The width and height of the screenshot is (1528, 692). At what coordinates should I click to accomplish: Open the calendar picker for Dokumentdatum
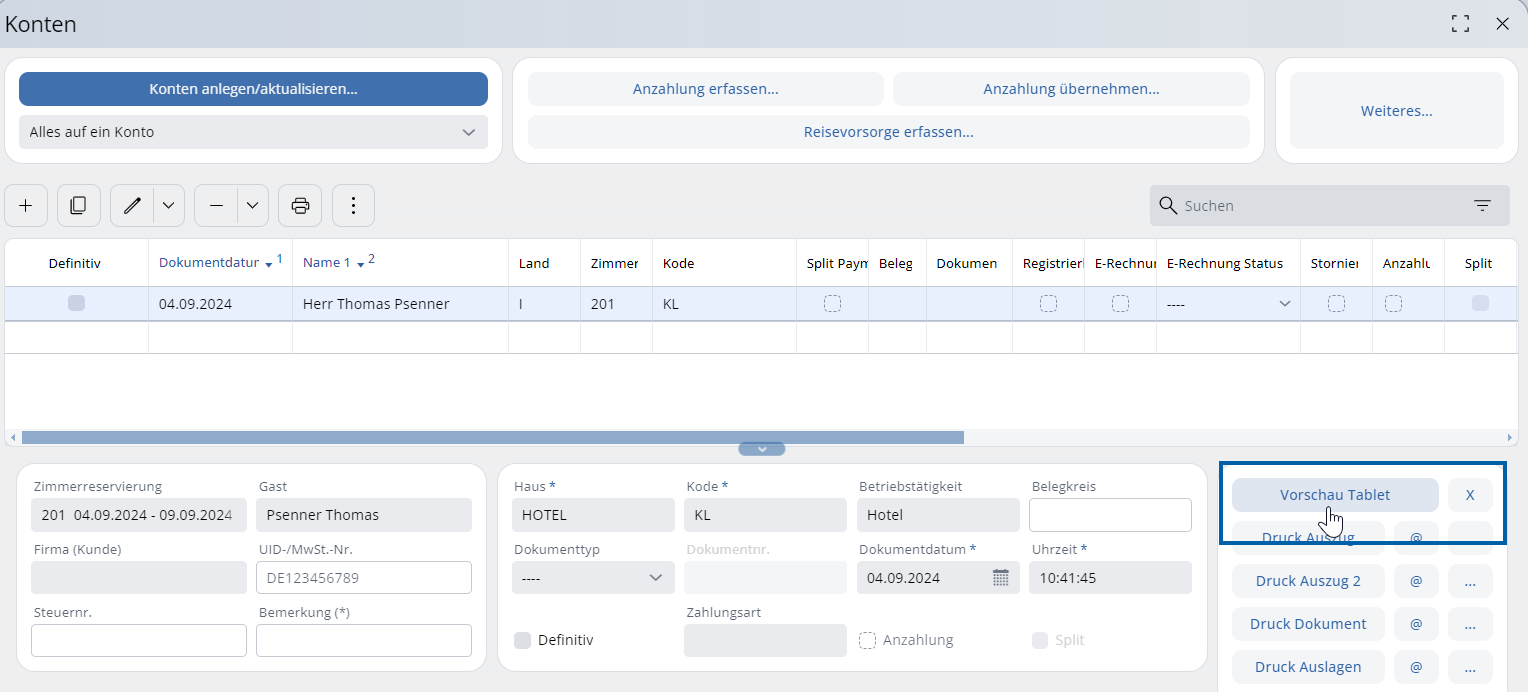pyautogui.click(x=1000, y=577)
